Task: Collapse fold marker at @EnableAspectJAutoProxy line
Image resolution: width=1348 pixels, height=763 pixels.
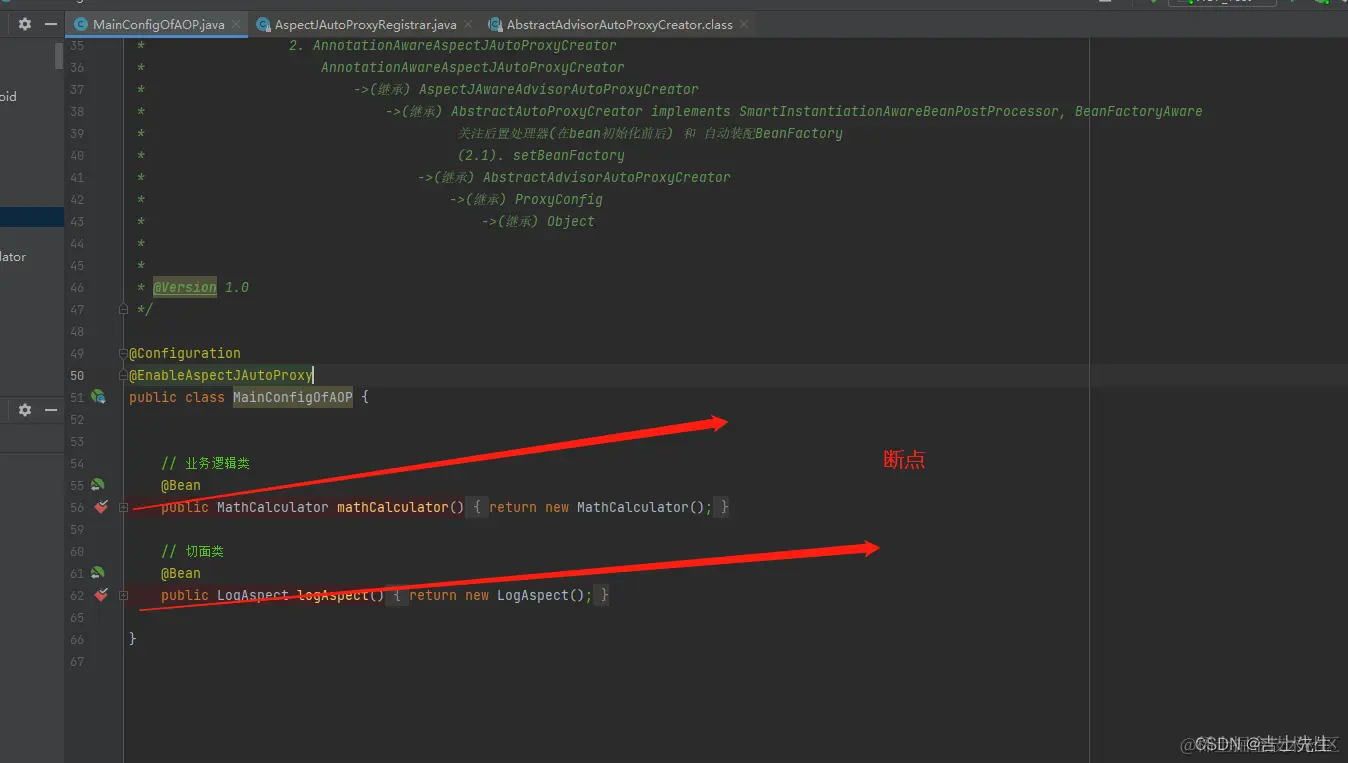Action: [x=123, y=375]
